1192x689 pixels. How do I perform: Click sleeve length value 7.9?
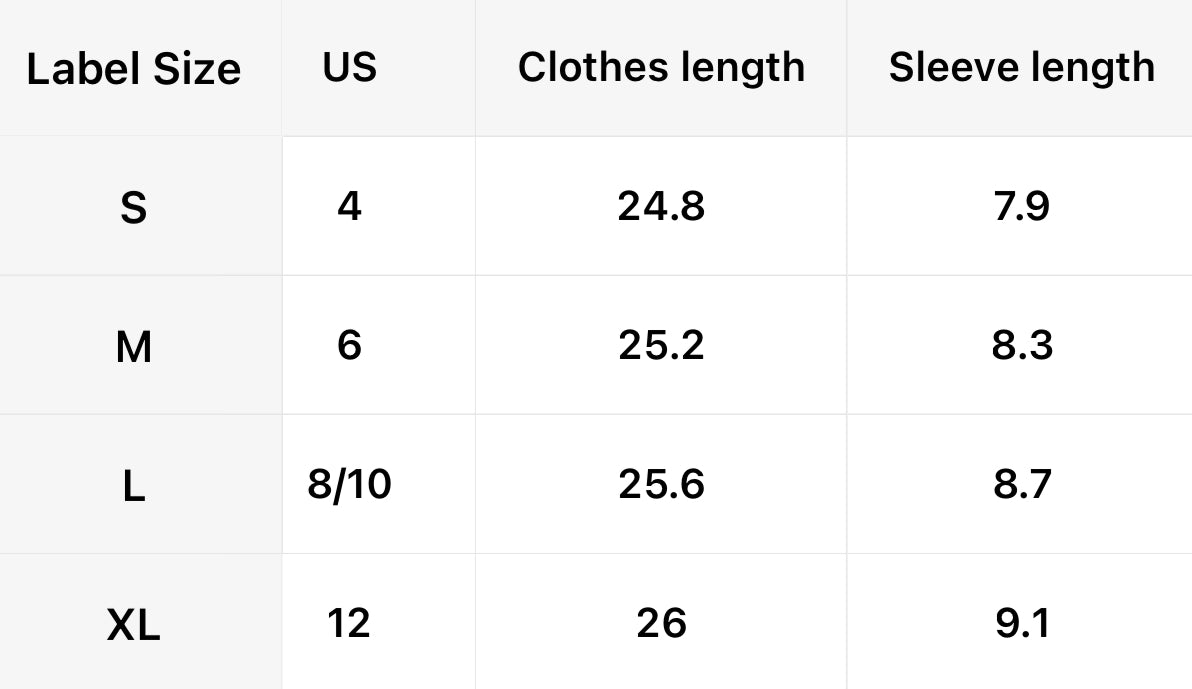[1021, 206]
